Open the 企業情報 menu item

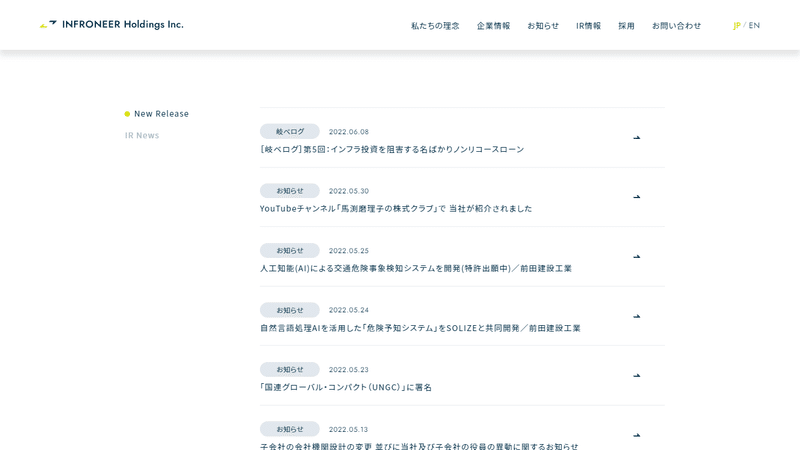[x=493, y=26]
